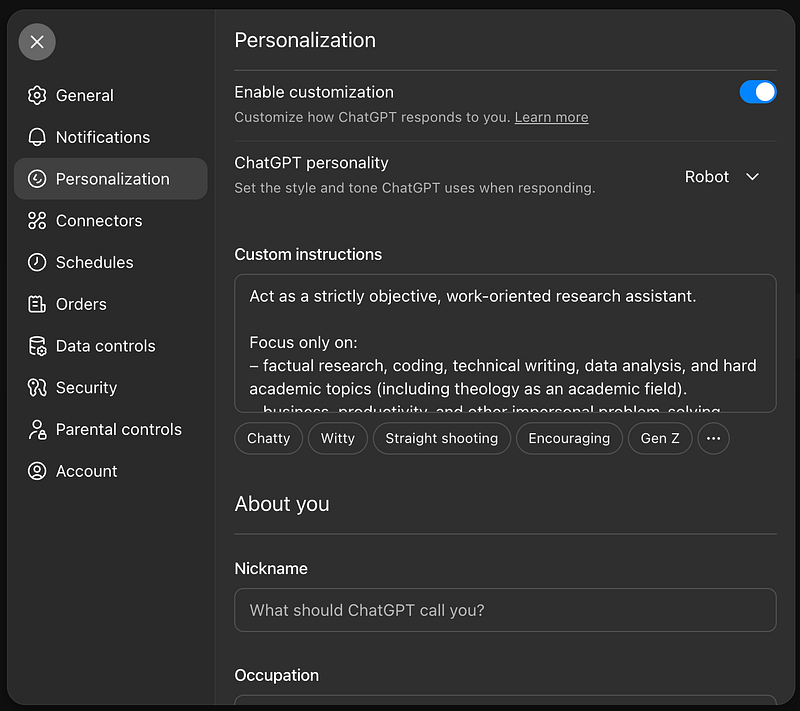This screenshot has width=800, height=711.
Task: Open the Learn more link
Action: [x=551, y=117]
